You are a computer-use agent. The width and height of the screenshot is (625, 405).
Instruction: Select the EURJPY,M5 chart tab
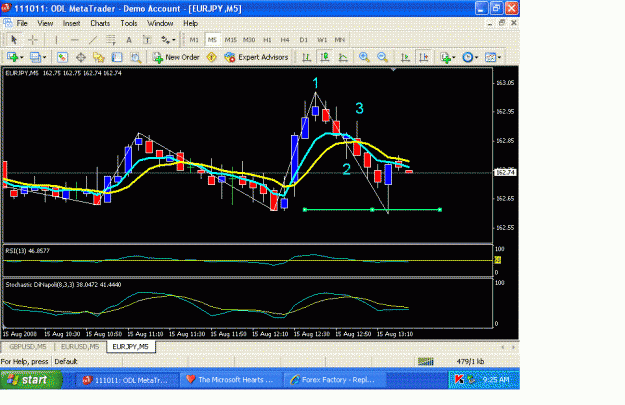(x=131, y=347)
